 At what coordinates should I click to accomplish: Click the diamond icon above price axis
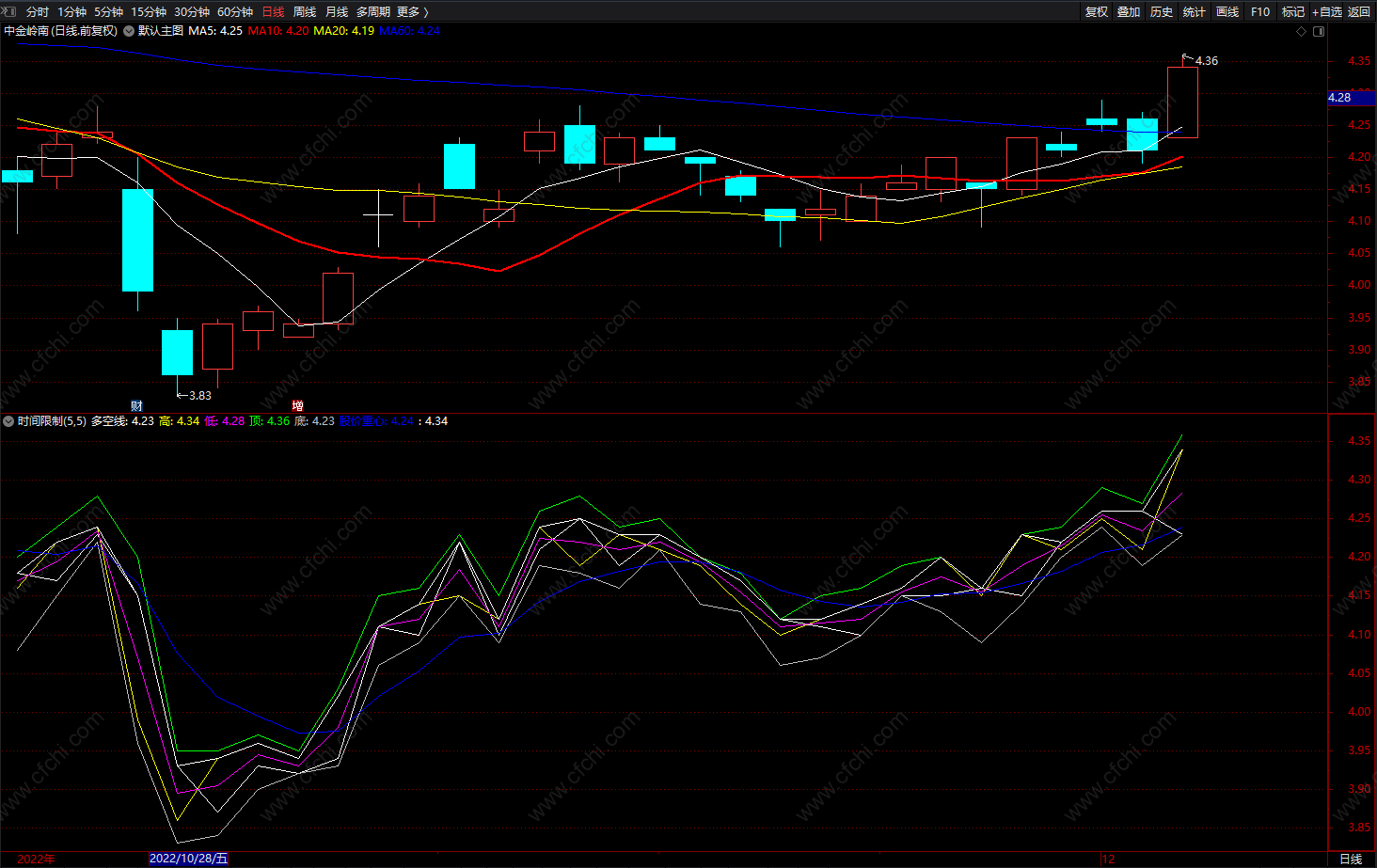(1302, 31)
